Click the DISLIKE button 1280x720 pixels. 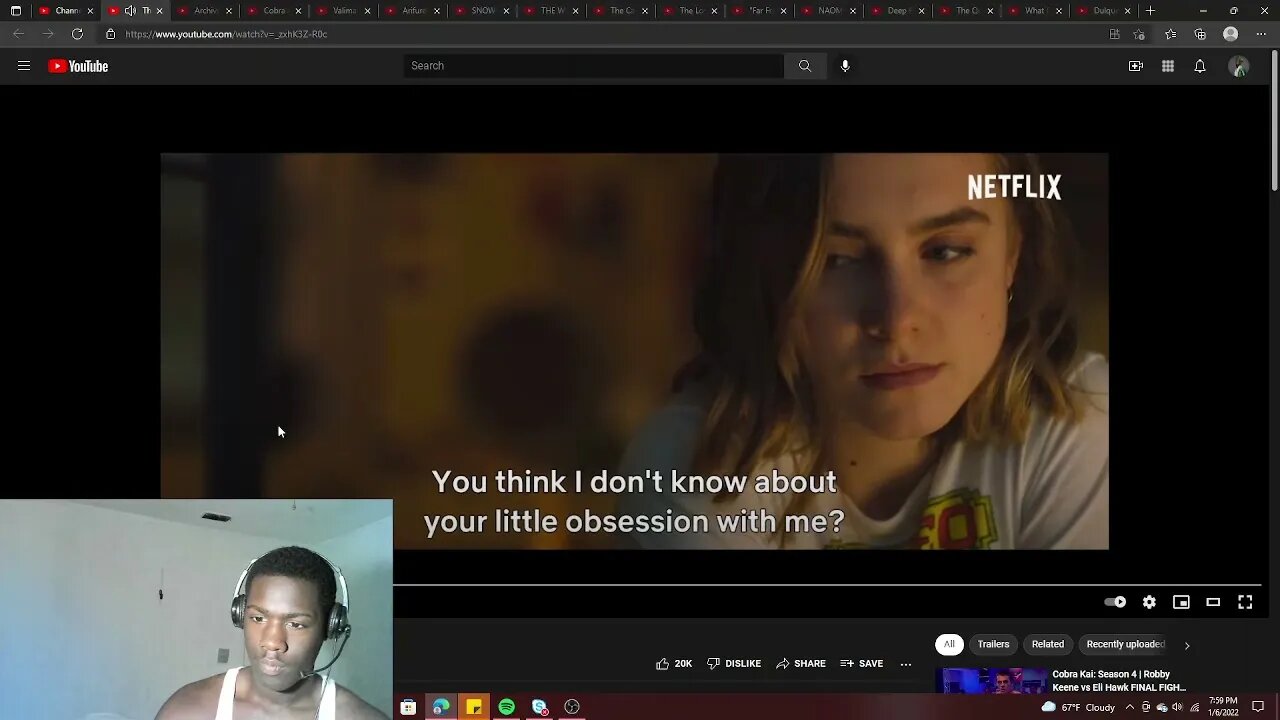[734, 663]
